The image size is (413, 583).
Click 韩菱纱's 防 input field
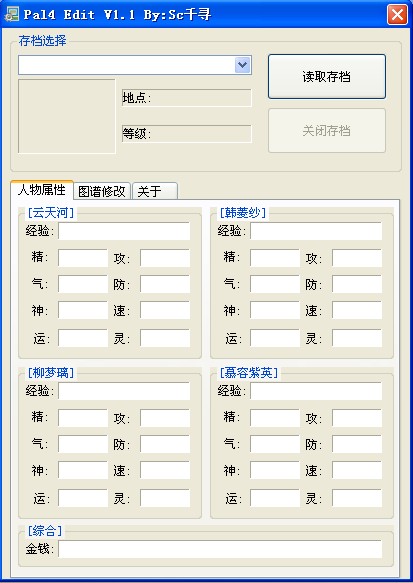[x=357, y=284]
